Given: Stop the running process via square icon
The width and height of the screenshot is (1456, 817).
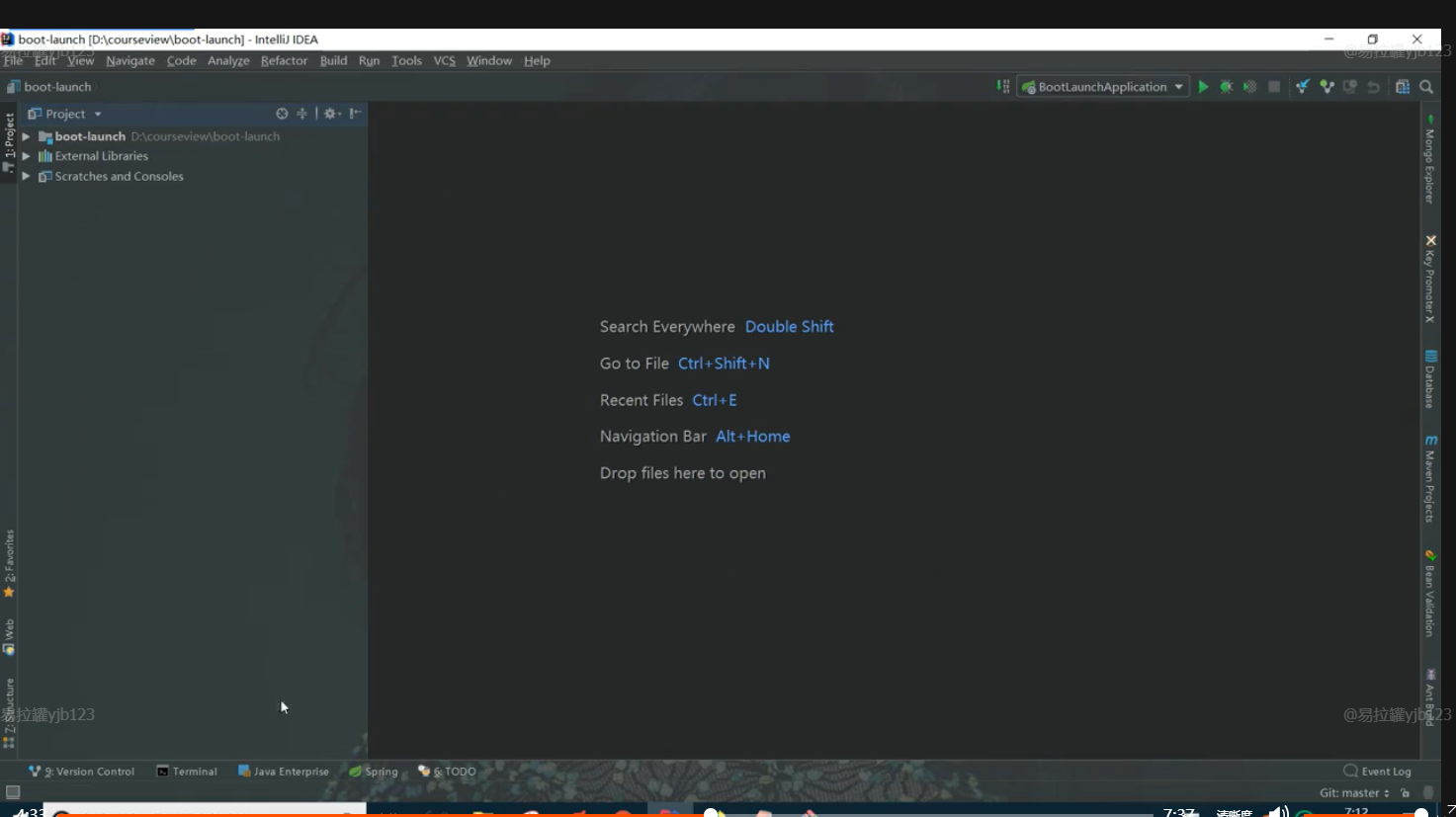Looking at the screenshot, I should tap(1274, 87).
